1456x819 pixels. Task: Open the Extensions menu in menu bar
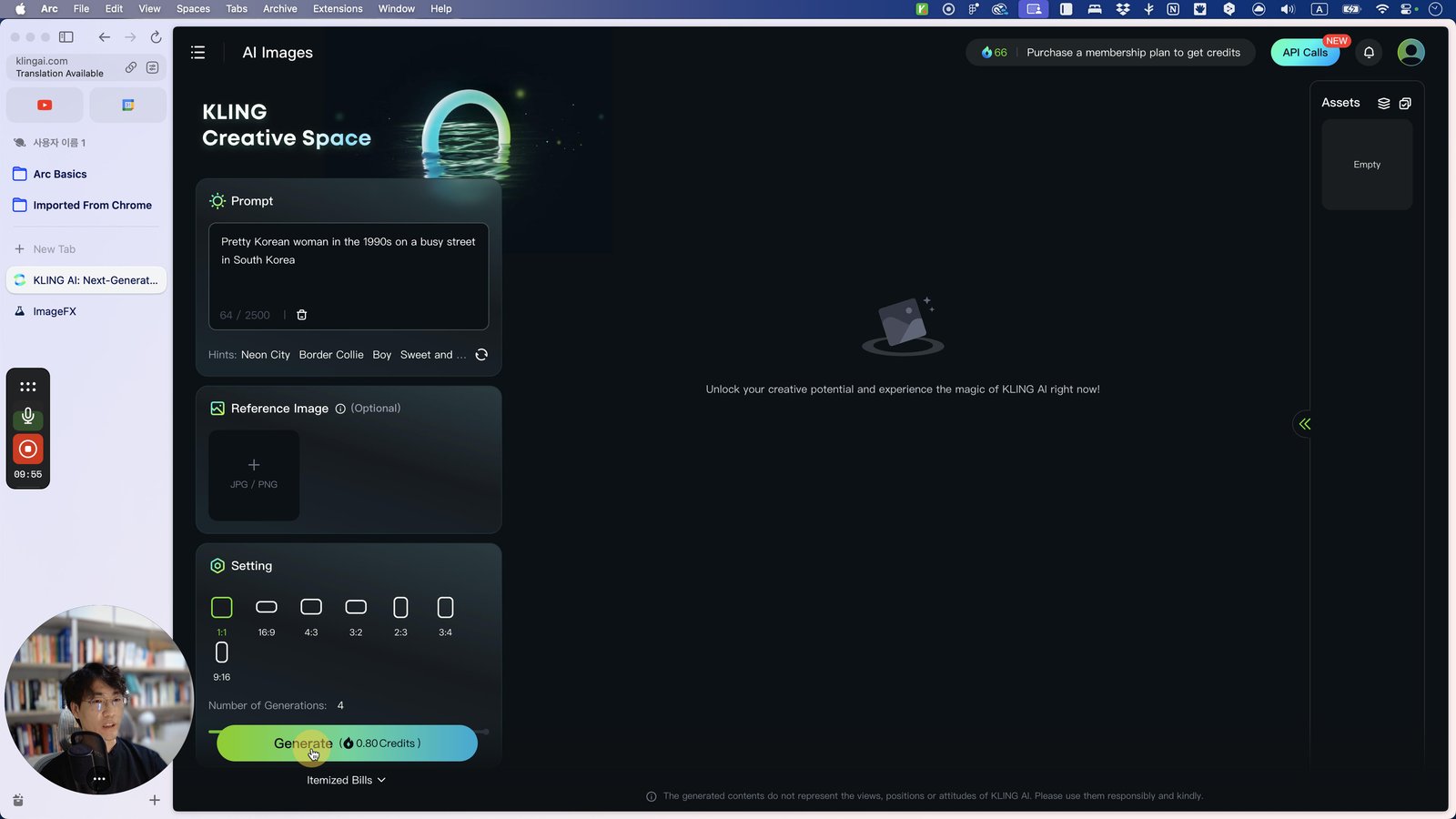(x=338, y=9)
